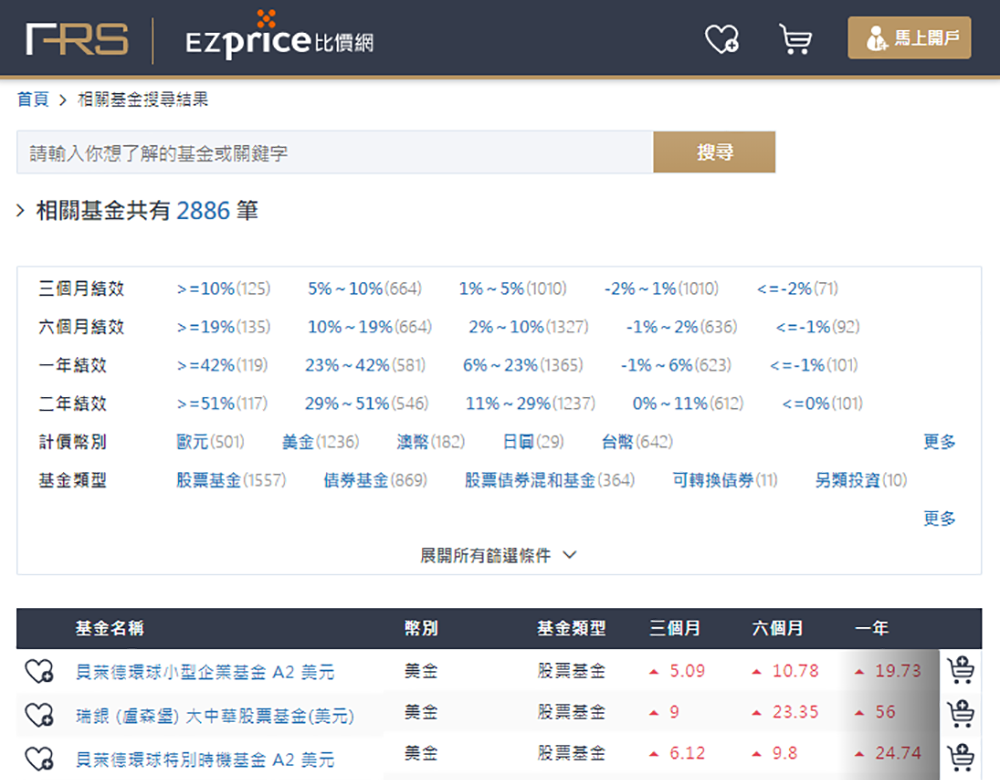Open the favorites heart icon in header
This screenshot has width=1000, height=780.
722,39
